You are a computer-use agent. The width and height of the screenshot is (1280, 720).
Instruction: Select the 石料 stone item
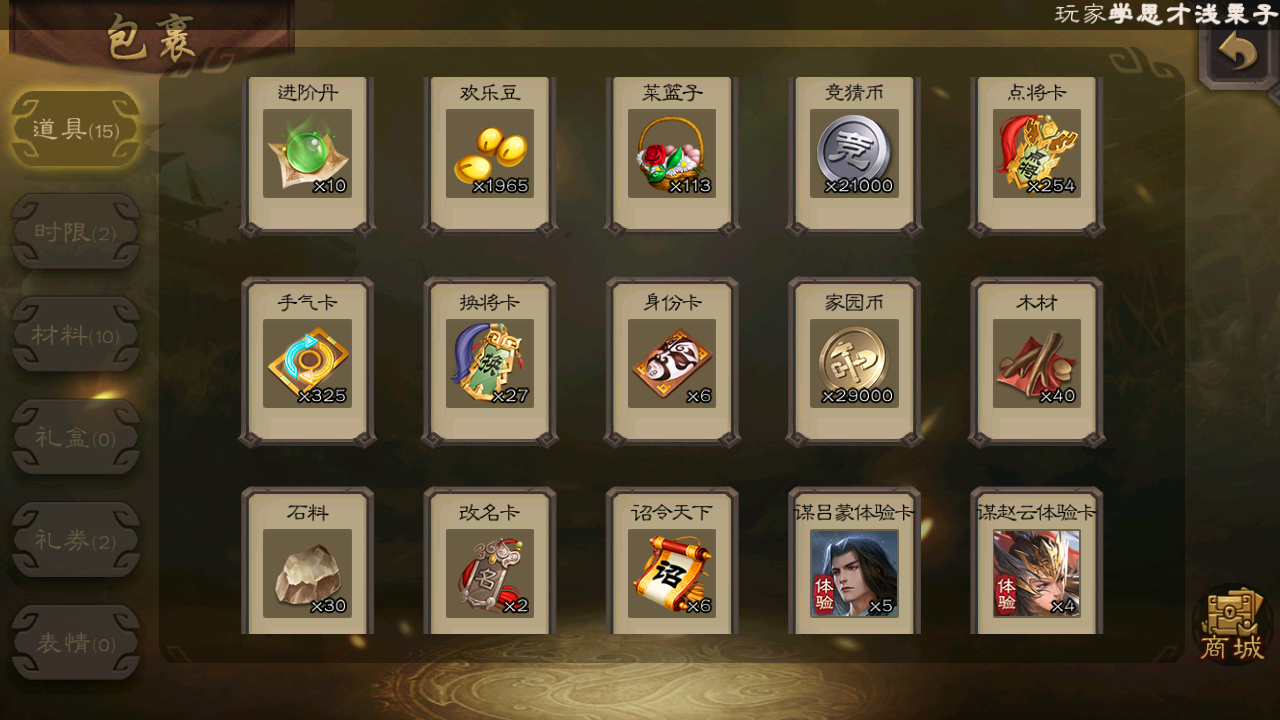pyautogui.click(x=307, y=573)
